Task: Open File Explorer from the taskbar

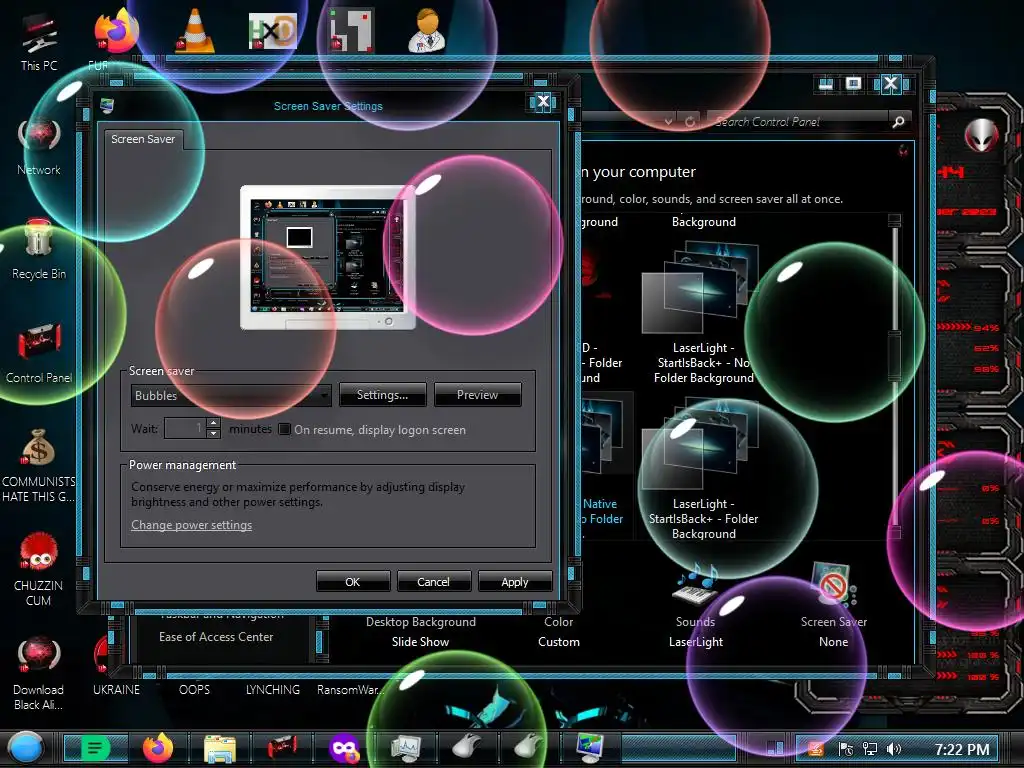Action: point(220,748)
